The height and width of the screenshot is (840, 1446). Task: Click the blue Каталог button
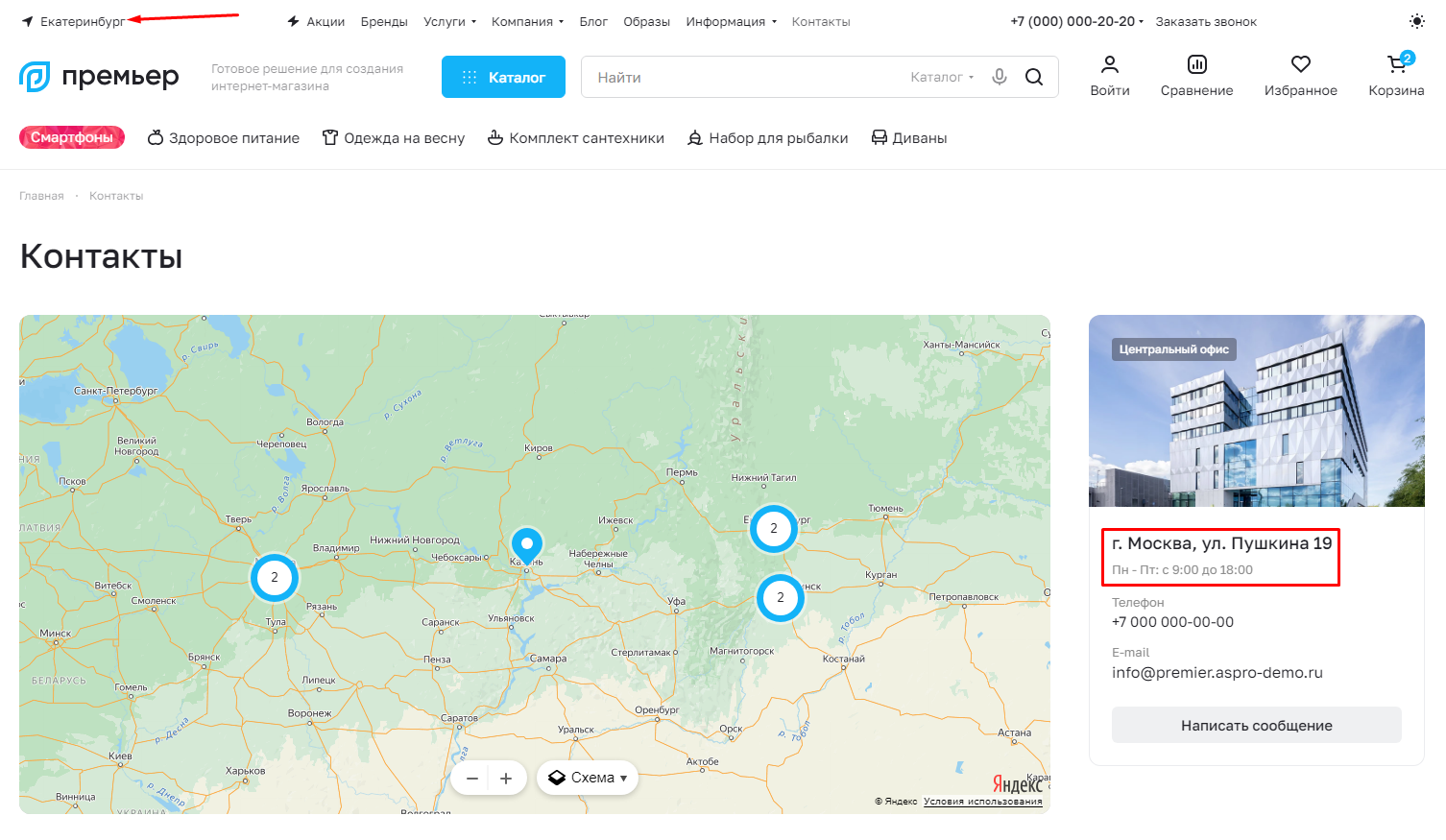click(503, 77)
